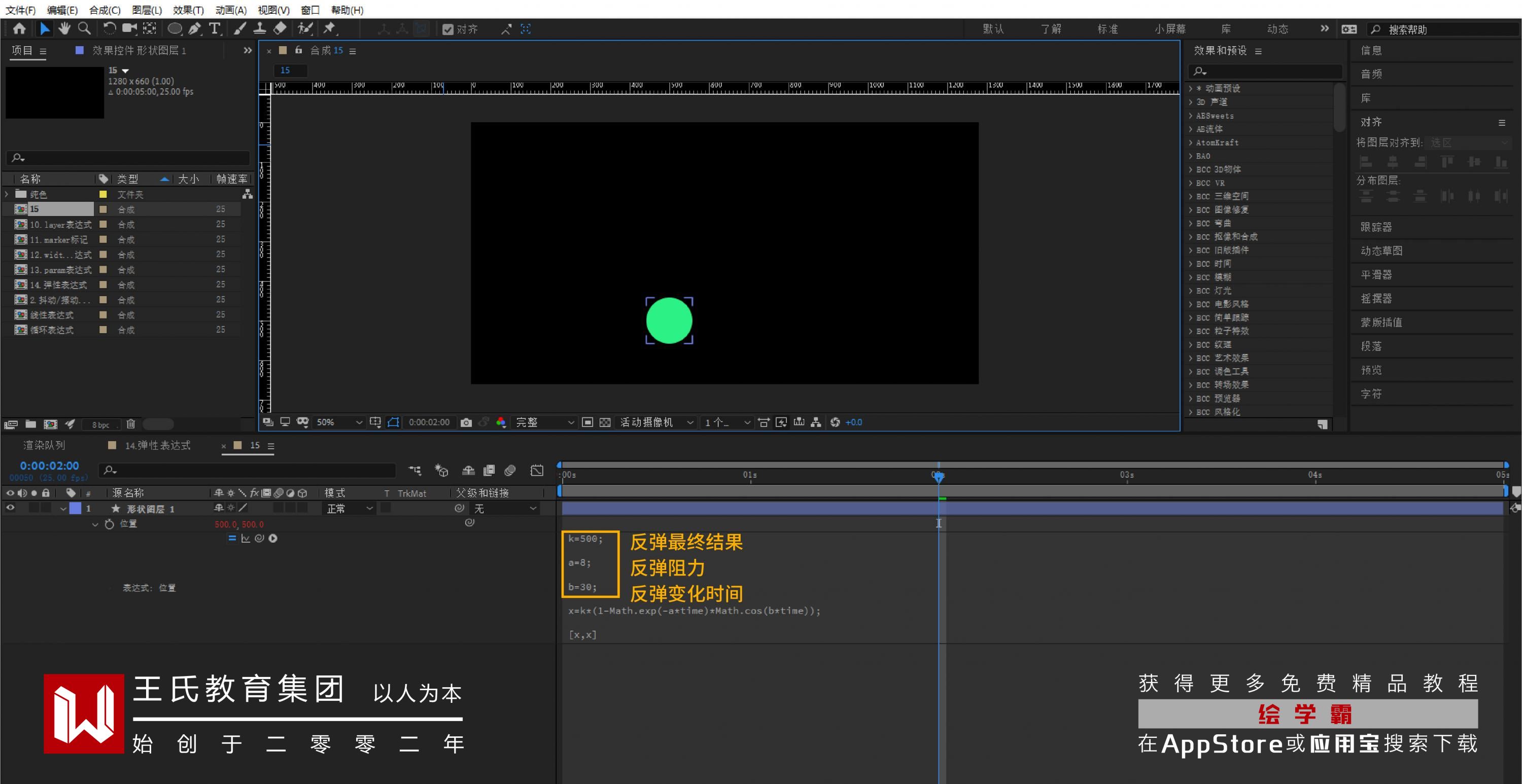Image resolution: width=1522 pixels, height=784 pixels.
Task: Select the Horizontal Type tool
Action: [x=215, y=28]
